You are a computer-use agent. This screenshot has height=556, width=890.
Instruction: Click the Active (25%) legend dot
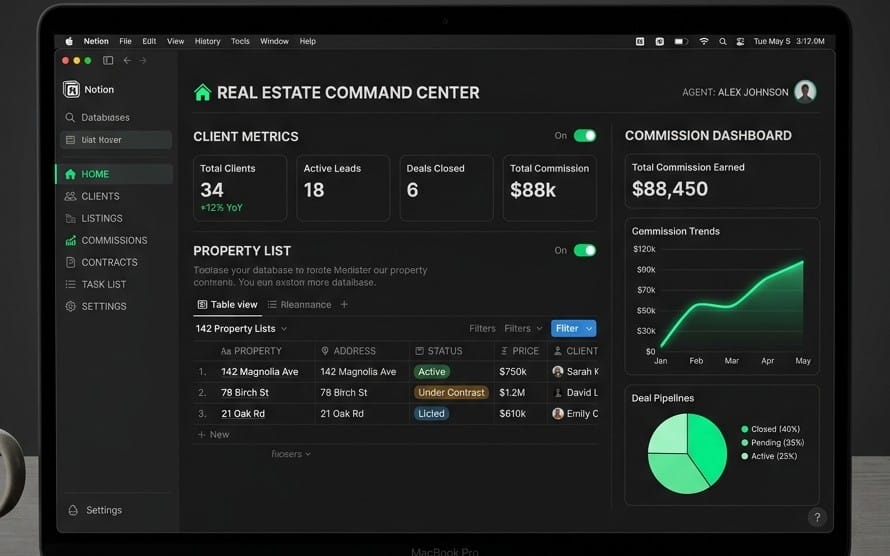click(744, 457)
